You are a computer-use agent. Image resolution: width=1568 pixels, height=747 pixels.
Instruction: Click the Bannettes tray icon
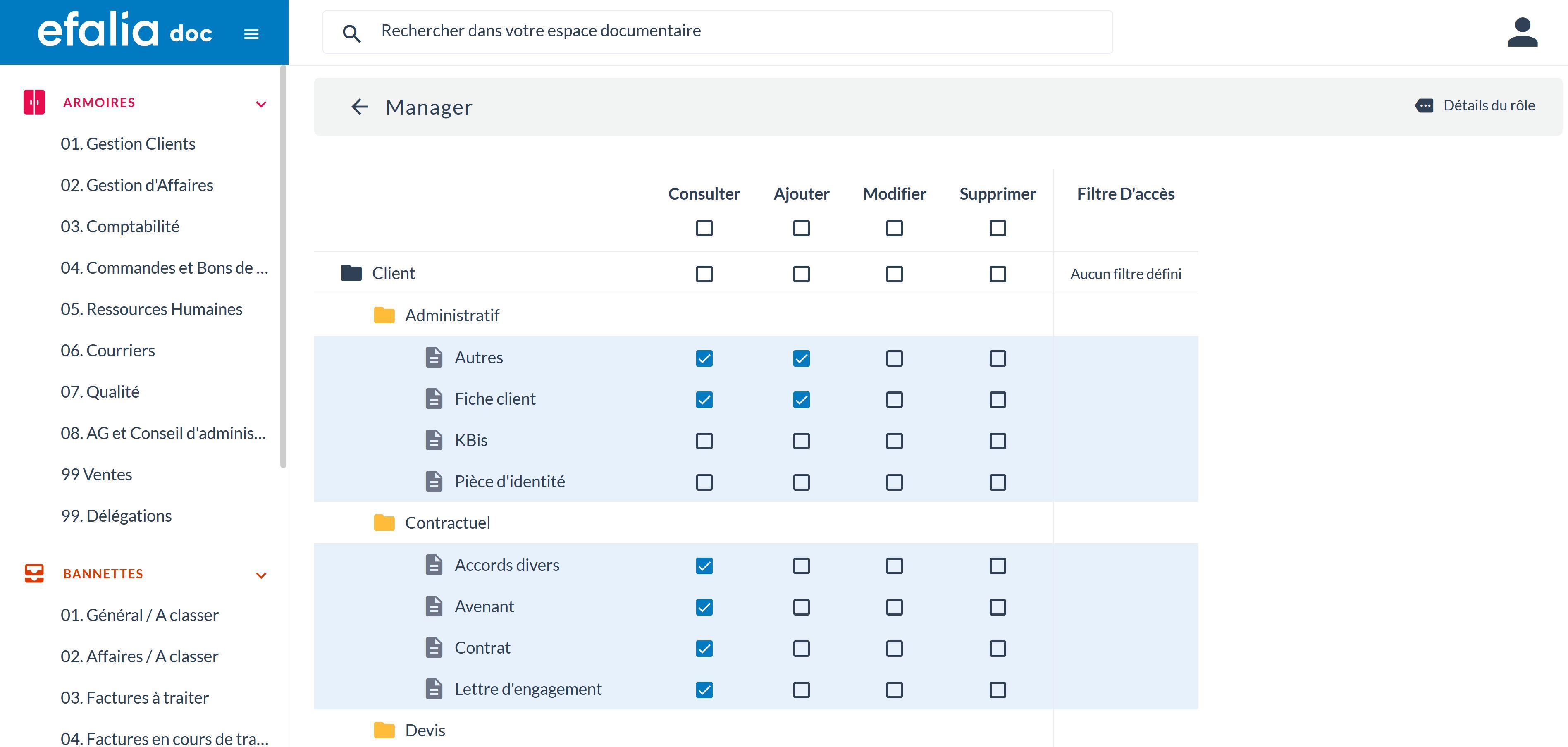35,573
